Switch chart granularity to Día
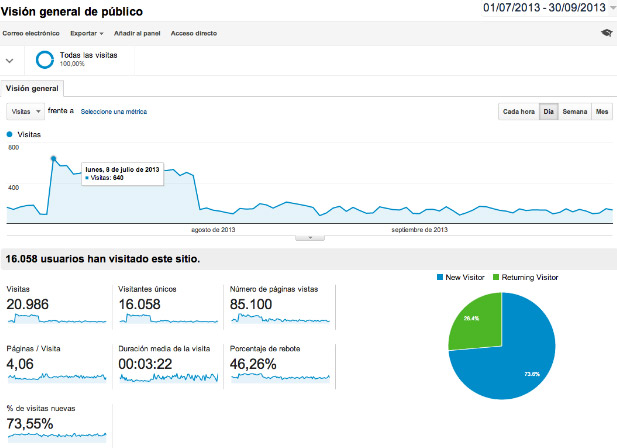 click(x=549, y=112)
